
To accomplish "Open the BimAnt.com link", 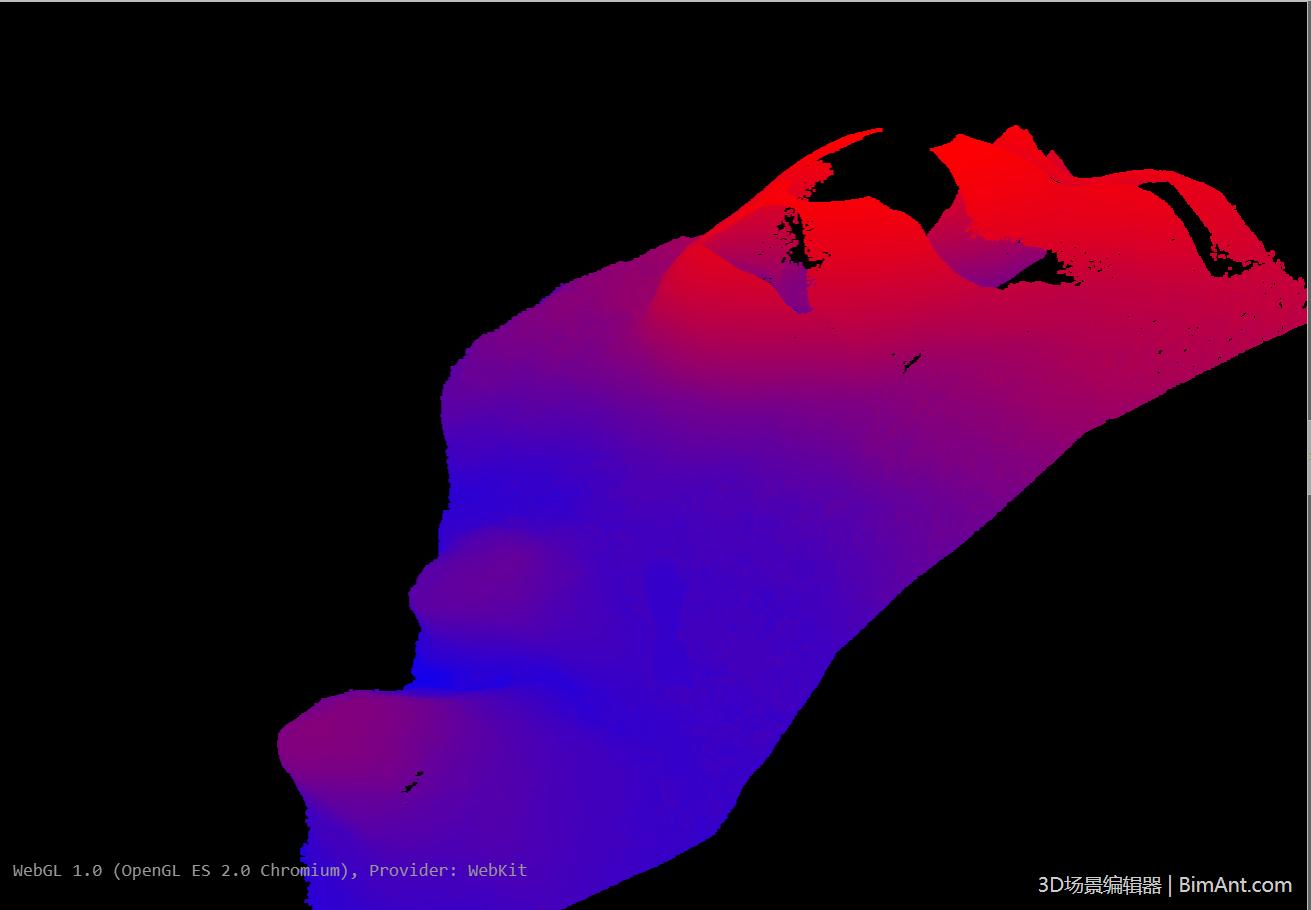I will click(x=1236, y=886).
